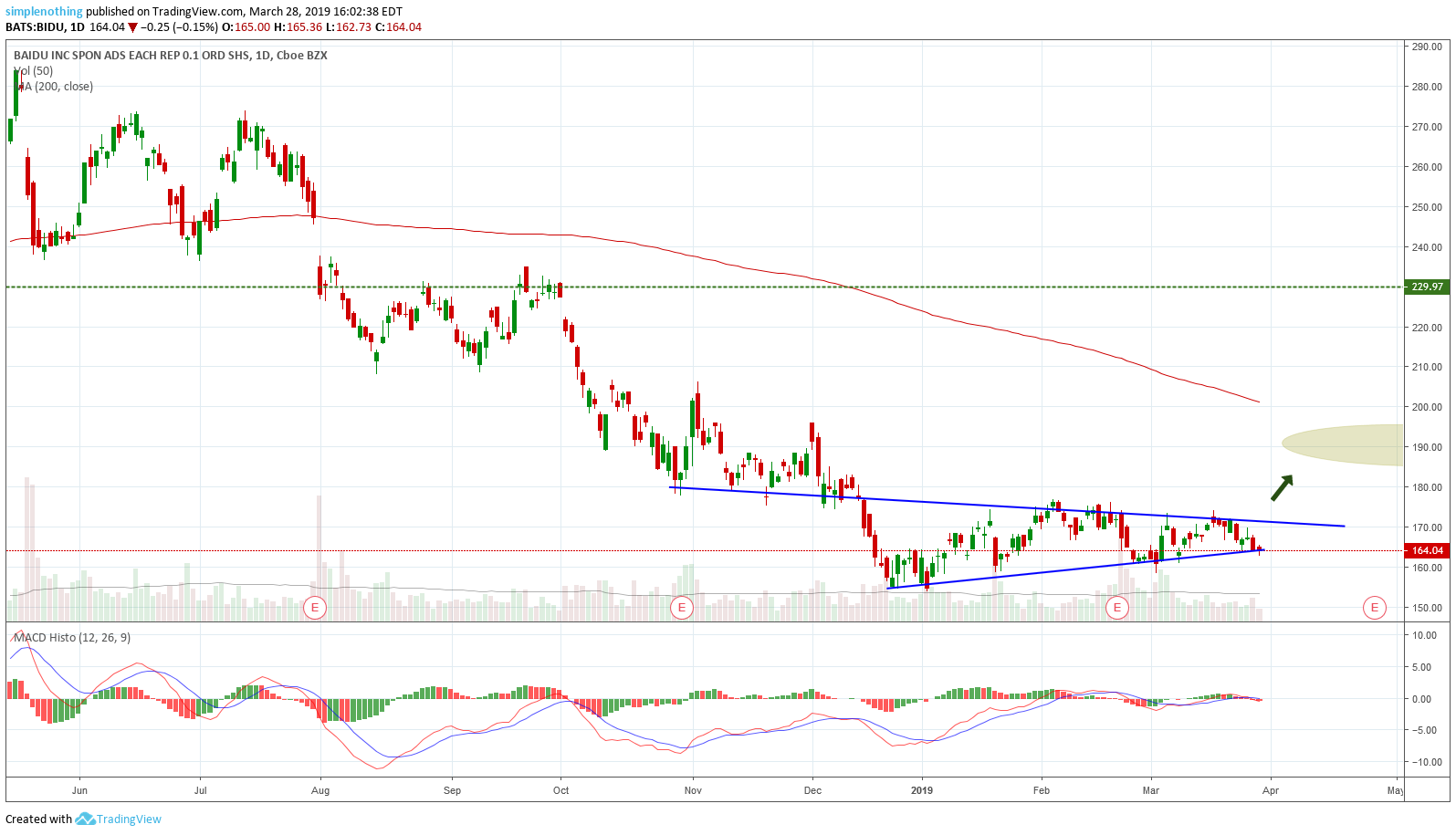Select the MA (200, close) indicator label
This screenshot has height=835, width=1456.
coord(54,87)
